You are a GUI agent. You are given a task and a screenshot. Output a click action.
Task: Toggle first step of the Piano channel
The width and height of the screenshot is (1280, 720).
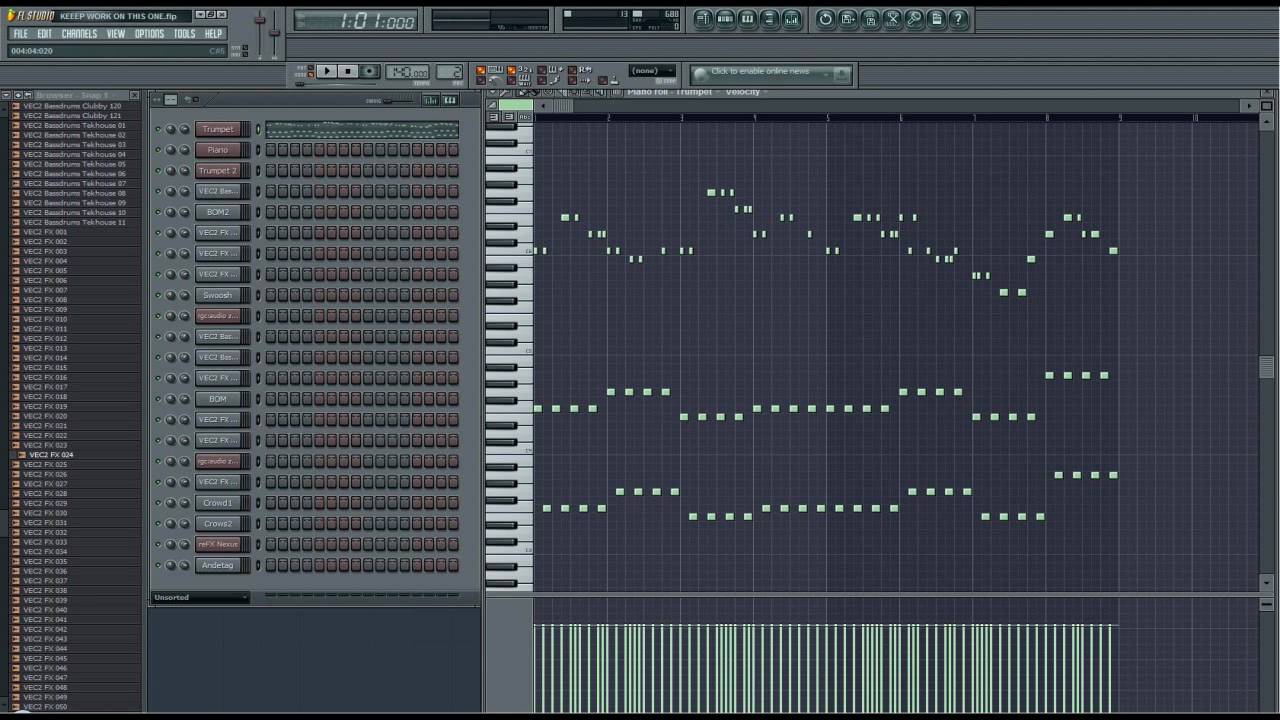point(270,150)
